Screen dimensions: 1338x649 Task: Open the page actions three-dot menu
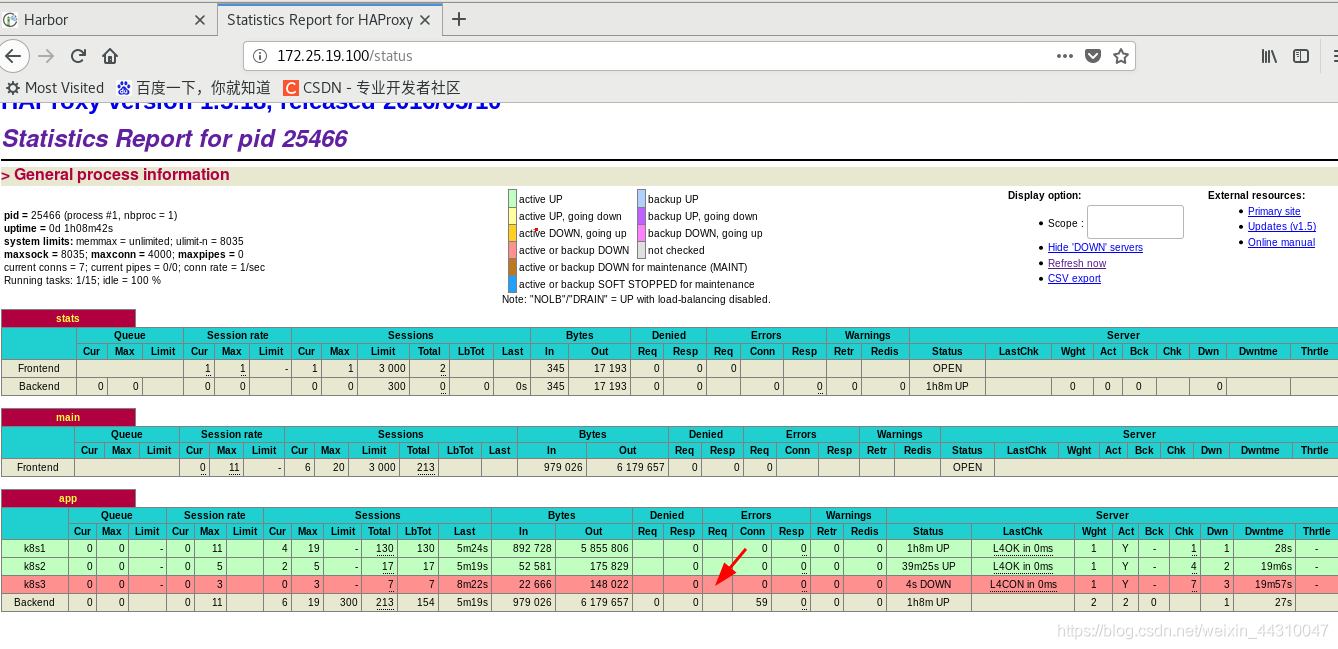coord(1065,56)
